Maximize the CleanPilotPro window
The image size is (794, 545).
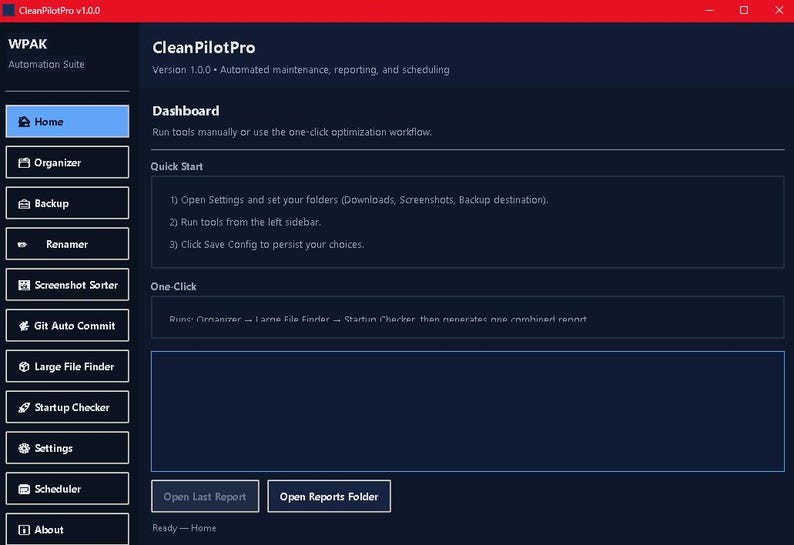pyautogui.click(x=744, y=10)
